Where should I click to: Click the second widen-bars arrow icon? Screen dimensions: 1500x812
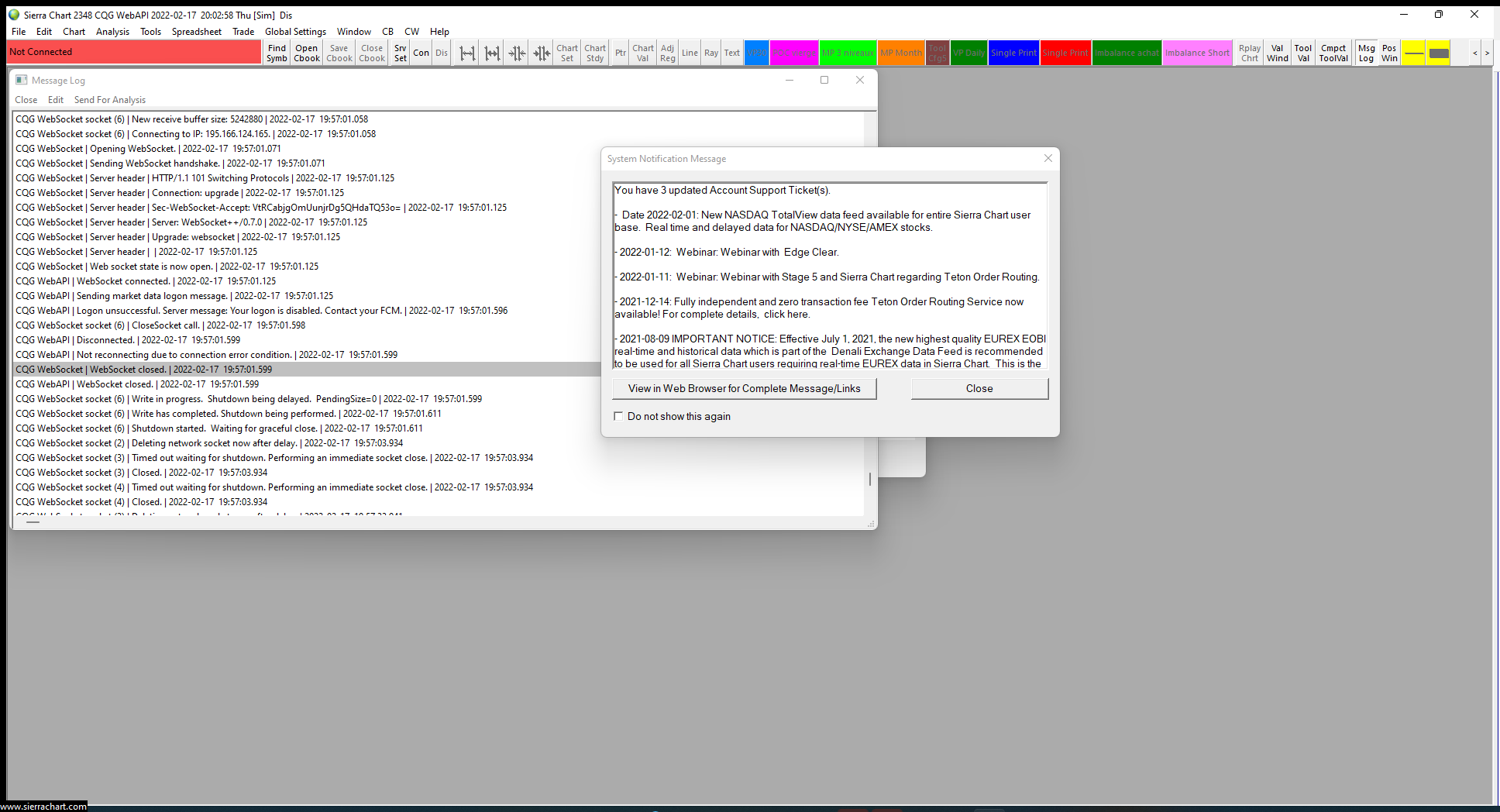pyautogui.click(x=492, y=53)
